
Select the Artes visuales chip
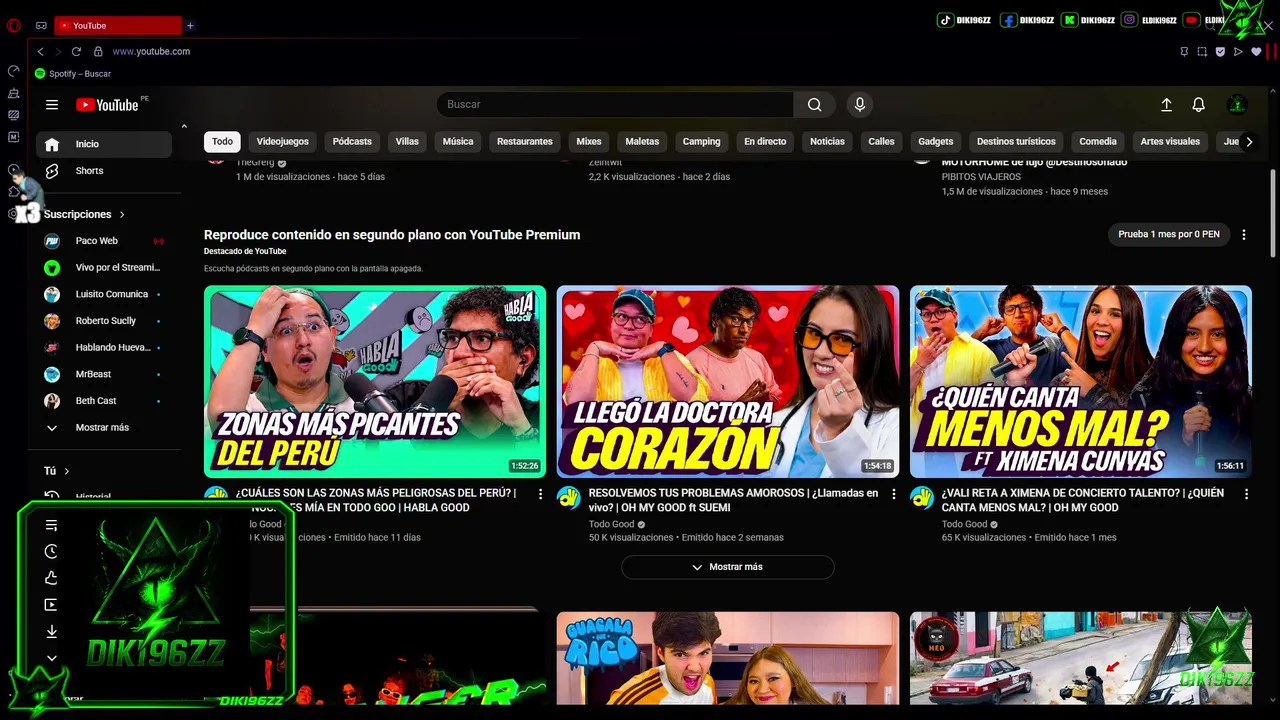(1170, 141)
